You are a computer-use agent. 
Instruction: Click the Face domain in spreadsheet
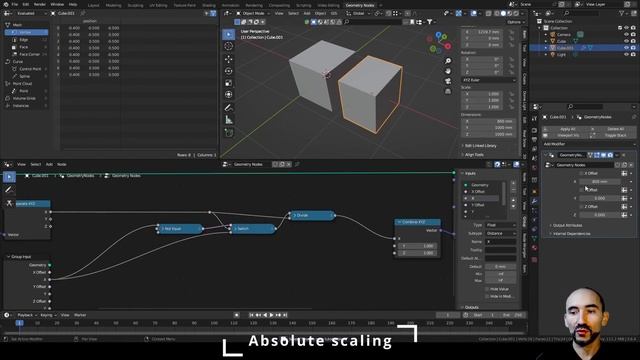26,47
